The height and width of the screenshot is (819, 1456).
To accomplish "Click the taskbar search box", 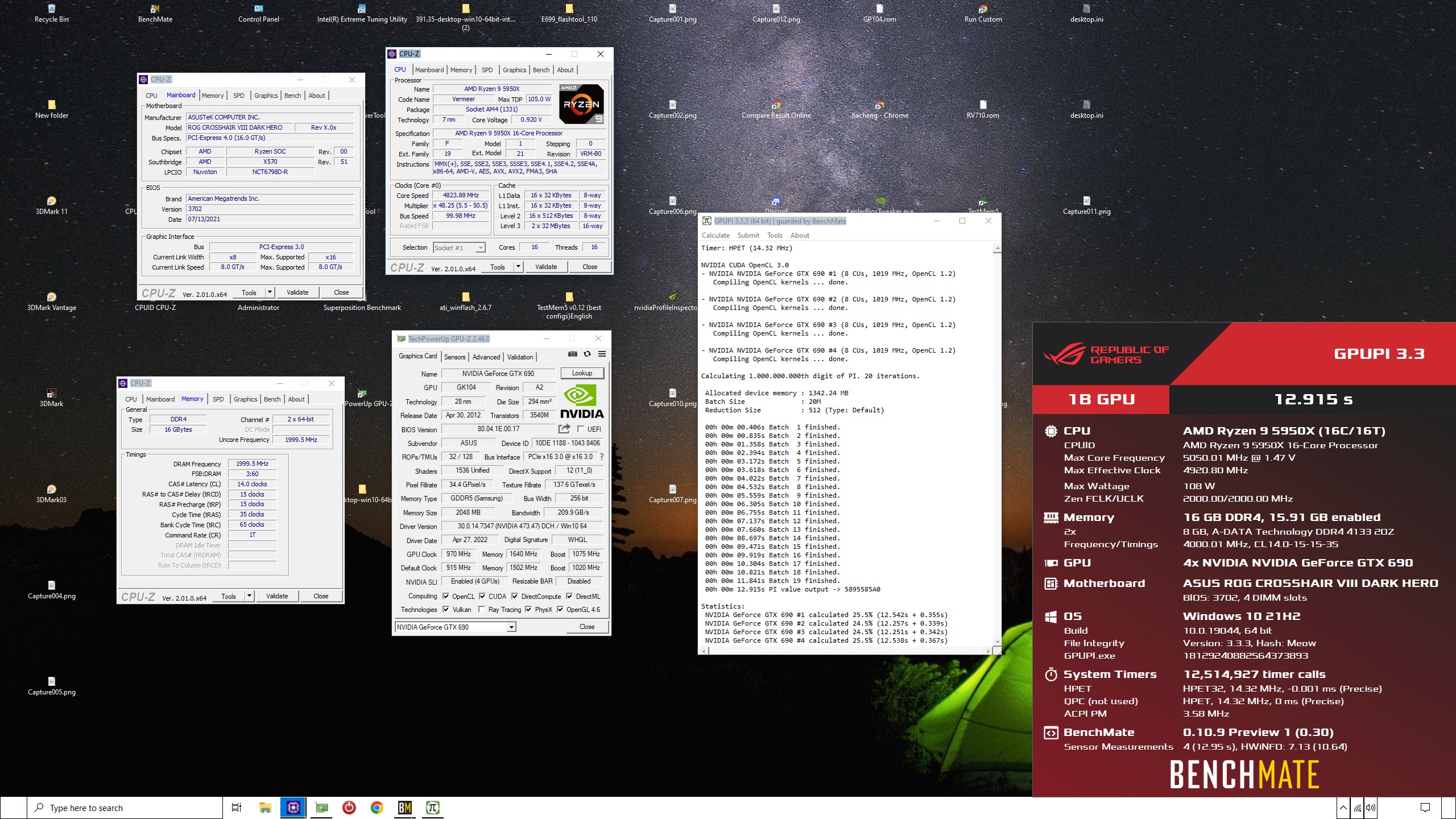I will (x=125, y=808).
